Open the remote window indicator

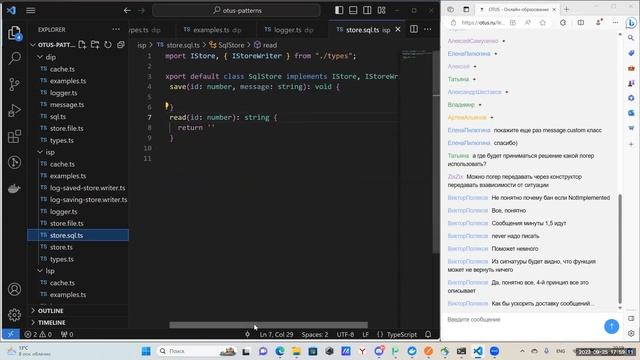point(11,334)
